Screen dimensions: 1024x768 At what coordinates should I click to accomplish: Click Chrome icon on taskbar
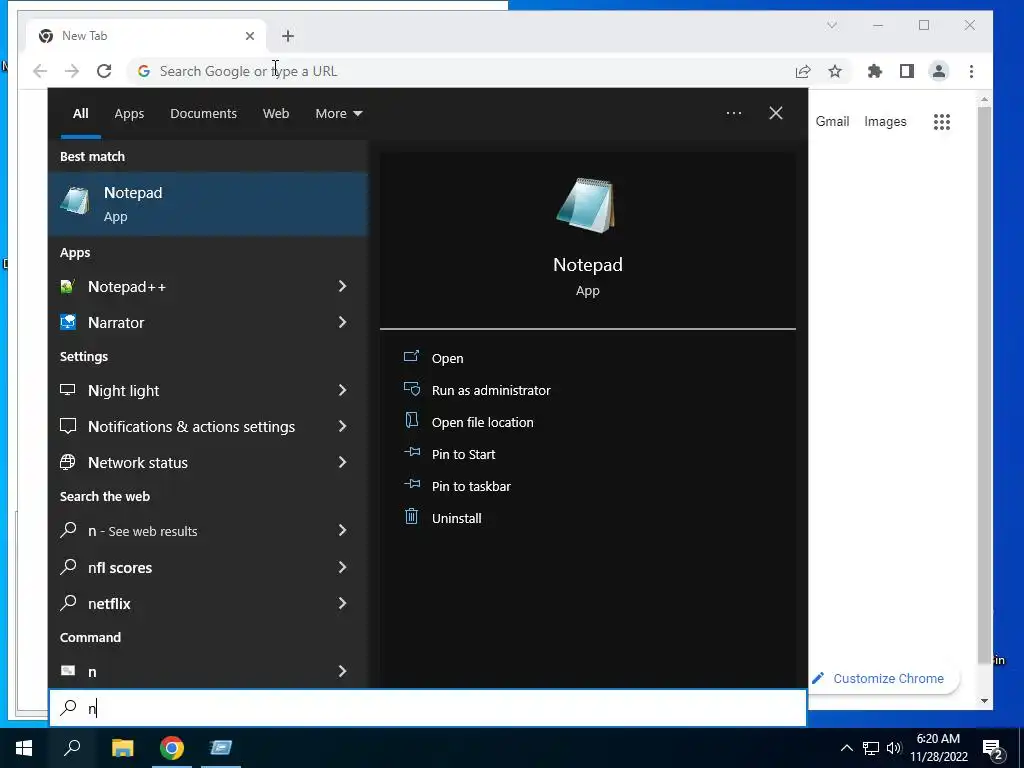tap(172, 748)
